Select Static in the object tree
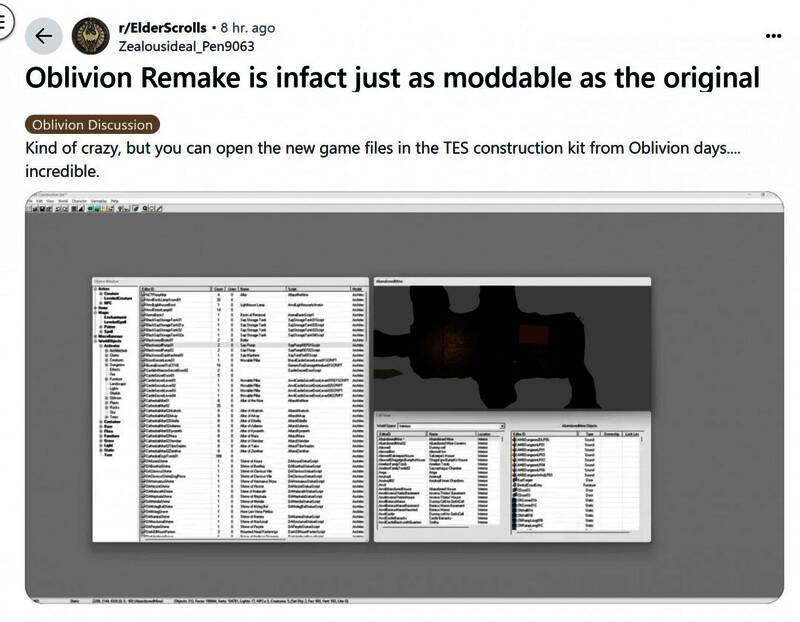 [x=107, y=450]
